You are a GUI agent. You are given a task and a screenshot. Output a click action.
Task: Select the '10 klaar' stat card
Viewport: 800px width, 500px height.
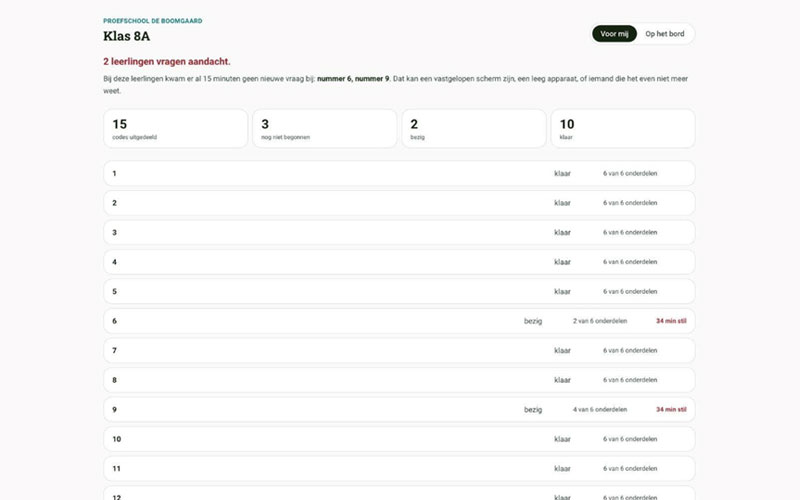point(622,129)
